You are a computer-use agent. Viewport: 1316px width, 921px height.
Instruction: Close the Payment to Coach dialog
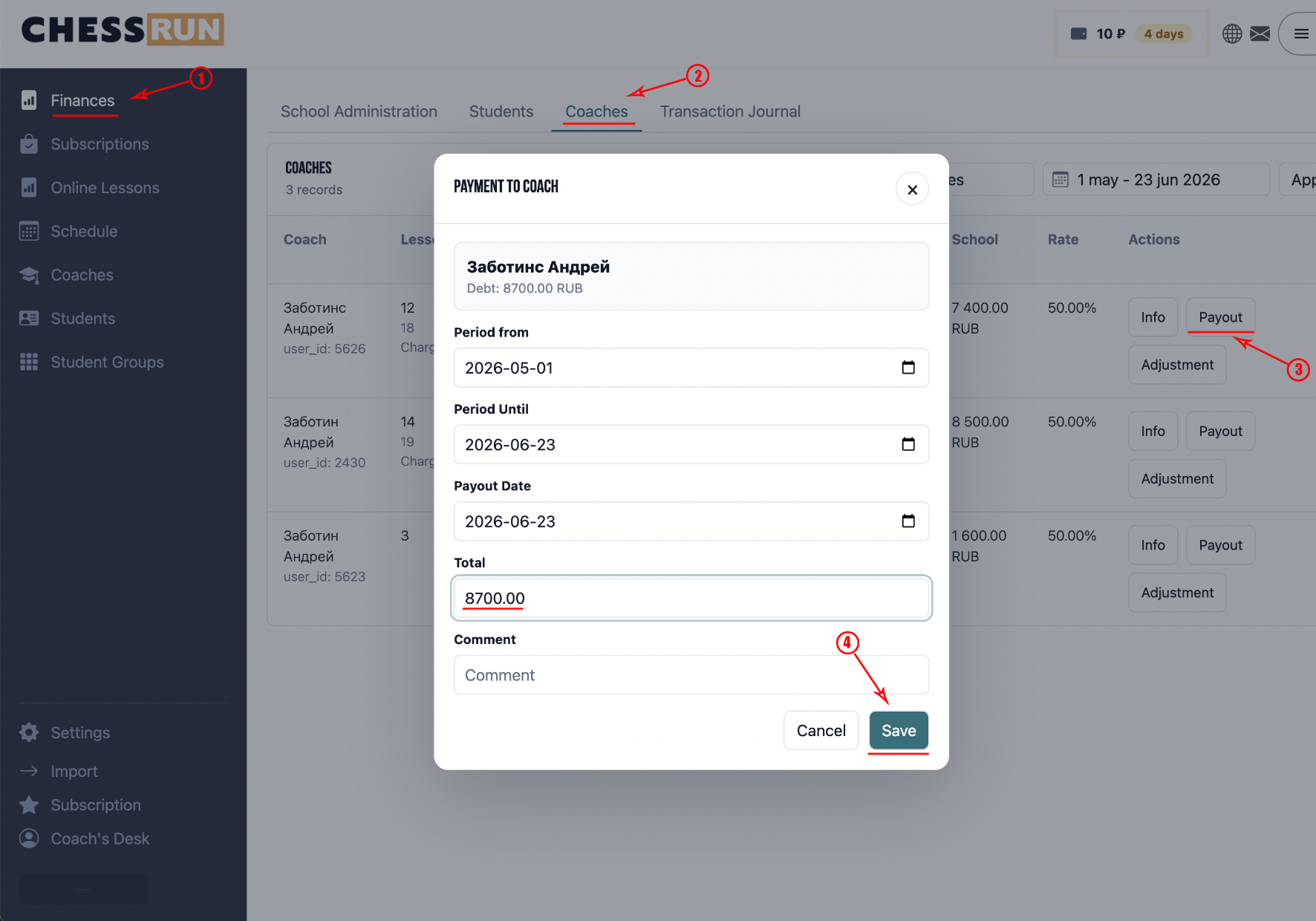(x=912, y=189)
